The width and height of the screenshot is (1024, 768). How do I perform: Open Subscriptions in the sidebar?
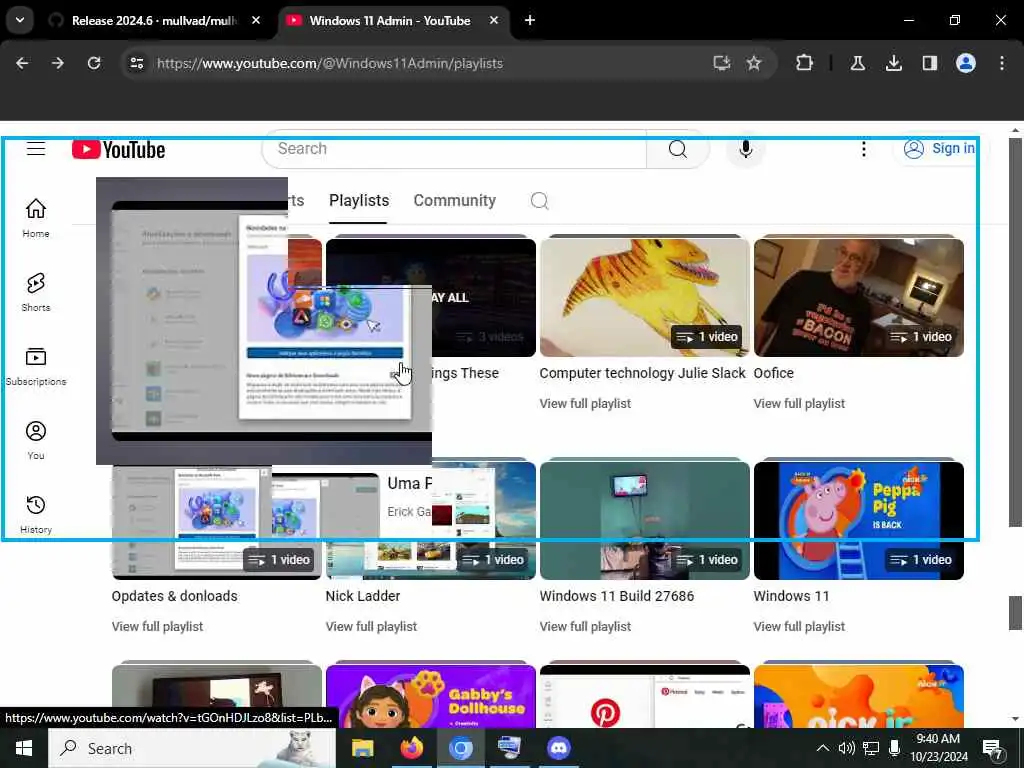click(x=36, y=366)
